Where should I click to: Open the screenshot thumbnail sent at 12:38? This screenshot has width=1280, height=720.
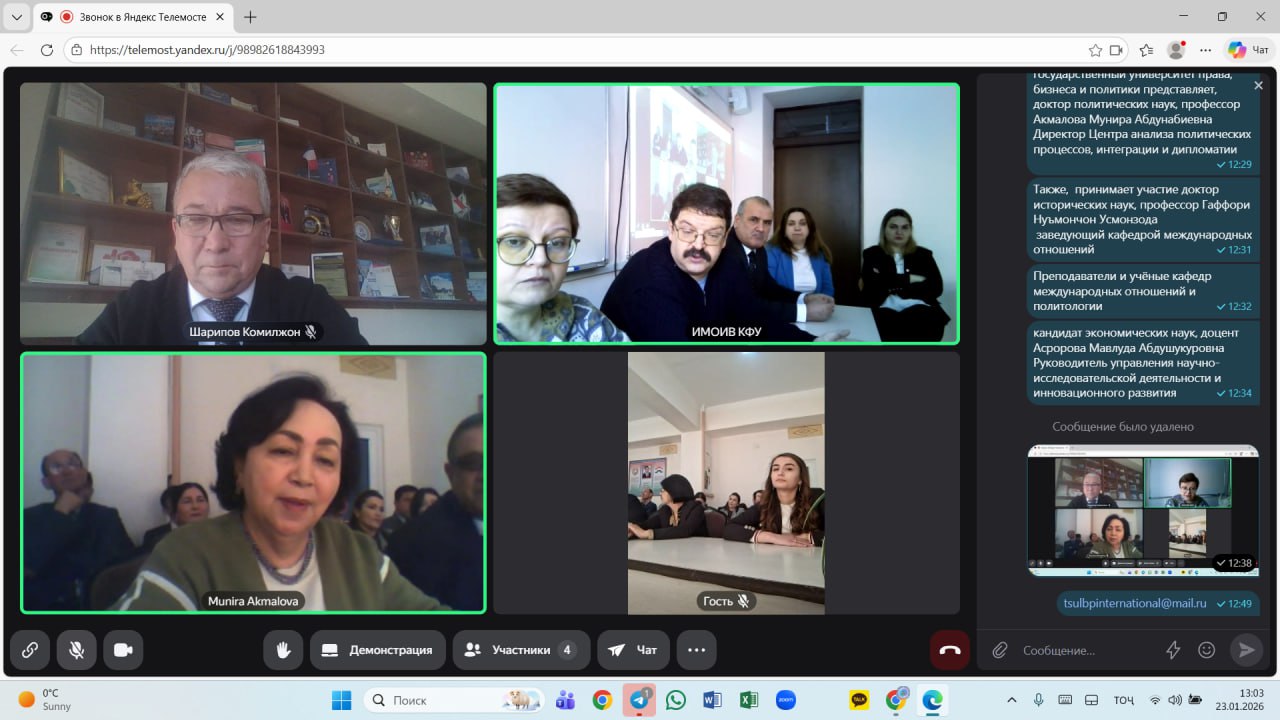click(1142, 510)
